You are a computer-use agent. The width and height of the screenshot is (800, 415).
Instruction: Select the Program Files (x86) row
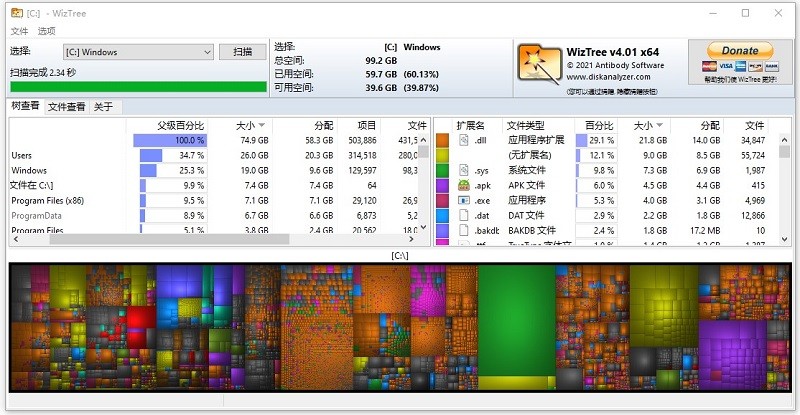point(214,201)
